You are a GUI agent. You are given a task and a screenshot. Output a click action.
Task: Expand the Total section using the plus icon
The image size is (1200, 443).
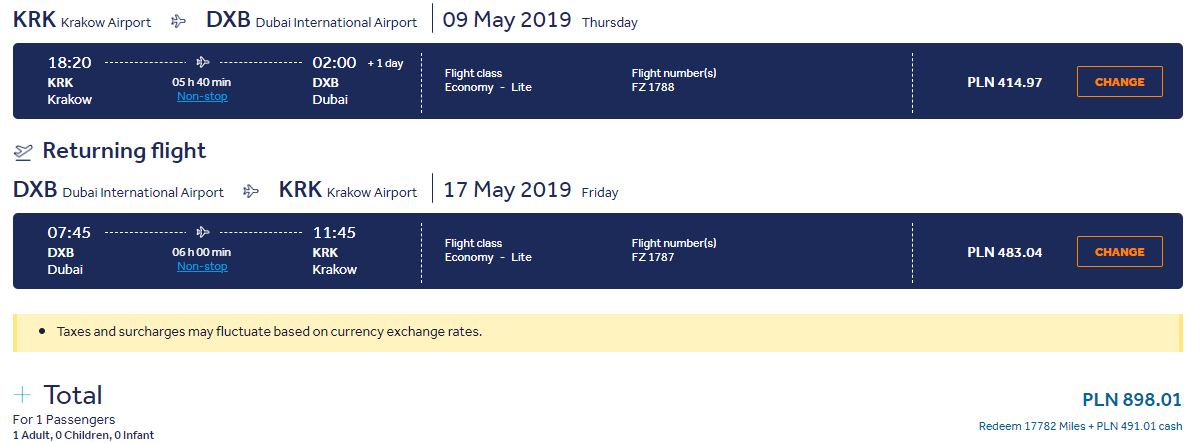(x=23, y=394)
